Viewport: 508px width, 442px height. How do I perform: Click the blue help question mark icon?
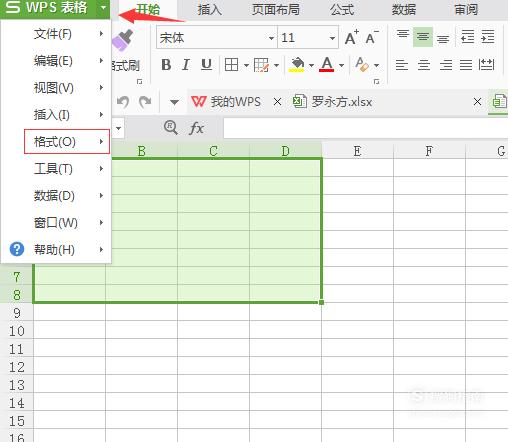17,249
